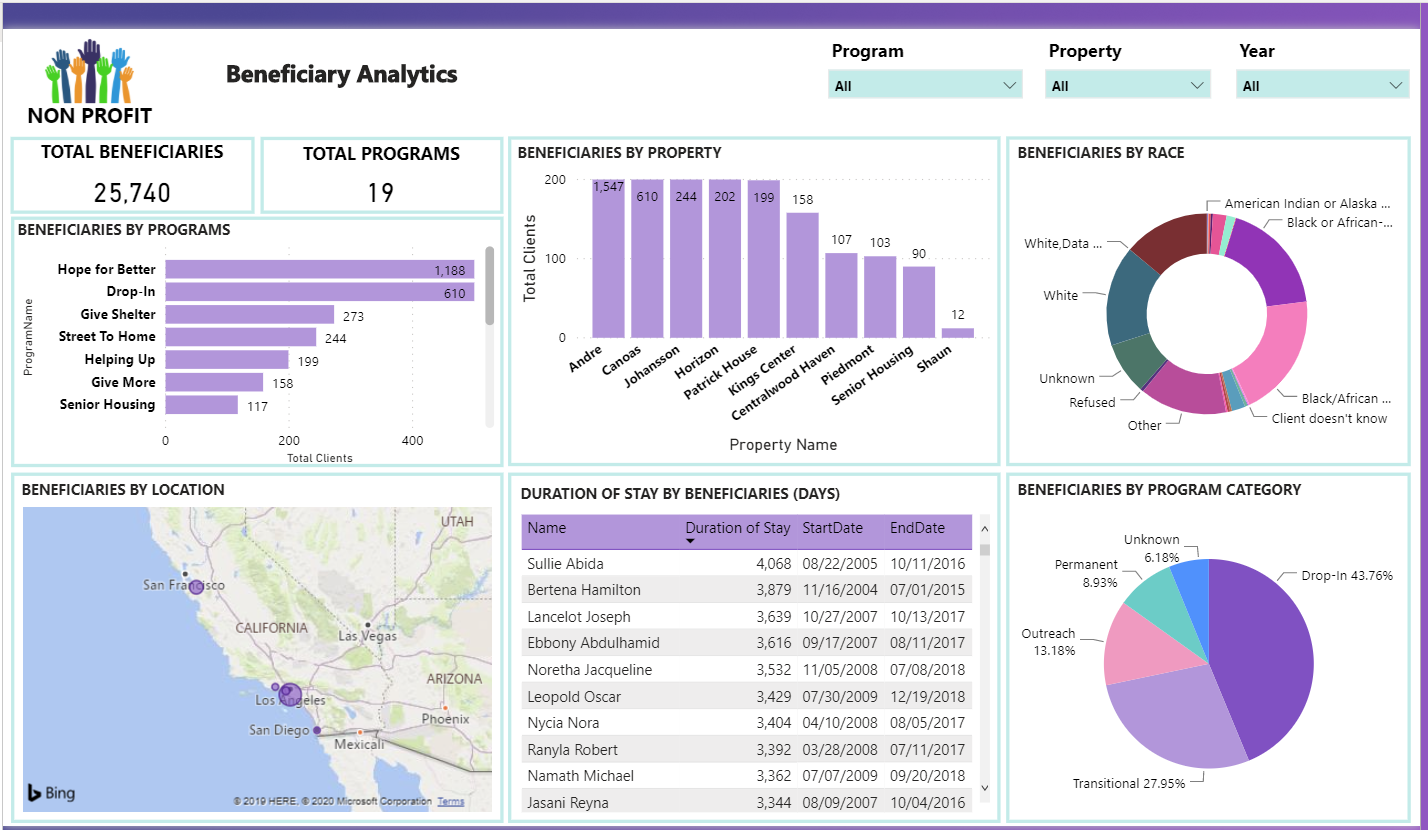
Task: Select the Give Shelter bar
Action: 250,314
